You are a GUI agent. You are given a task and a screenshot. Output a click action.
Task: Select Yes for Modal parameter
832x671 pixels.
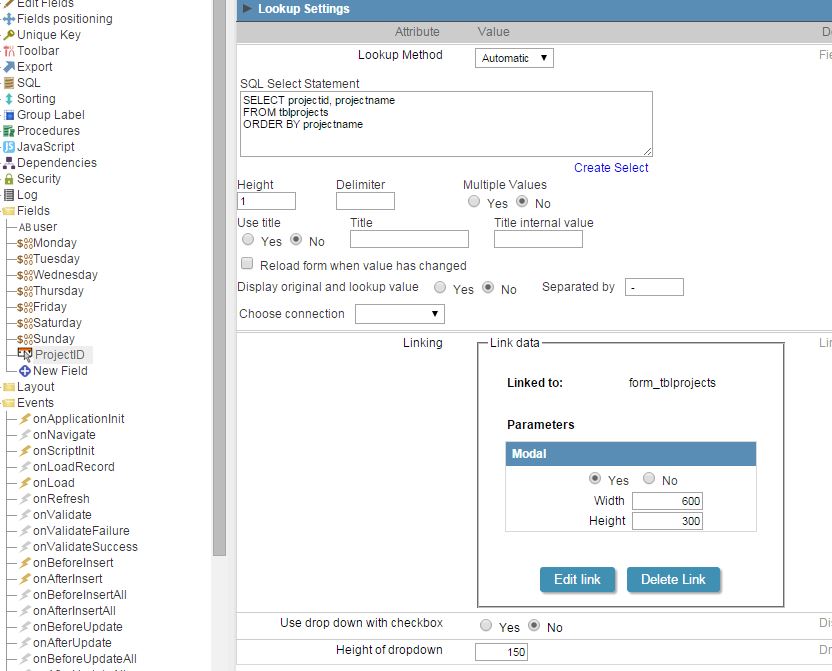(x=595, y=478)
